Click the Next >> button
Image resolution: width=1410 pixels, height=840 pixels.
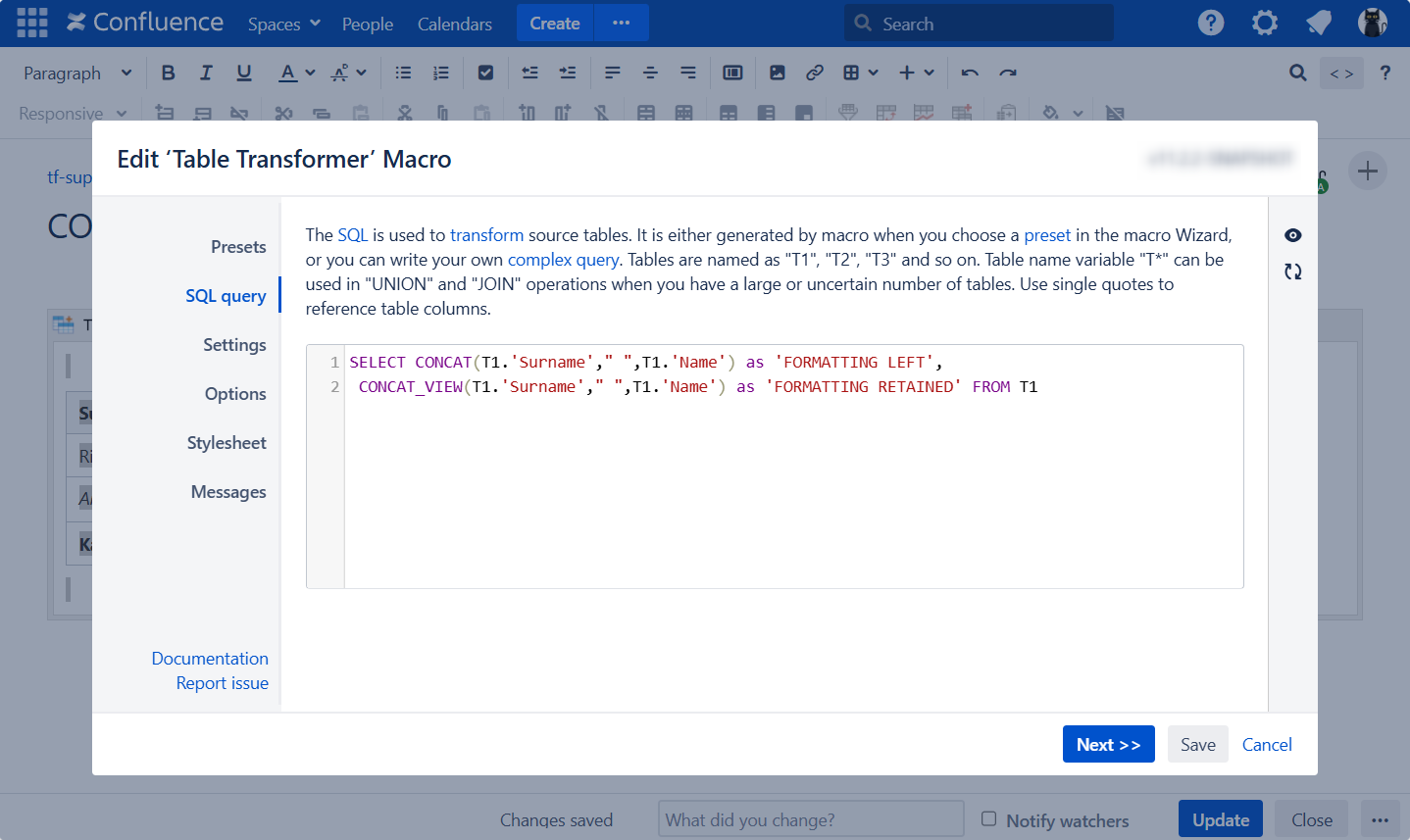(x=1108, y=744)
